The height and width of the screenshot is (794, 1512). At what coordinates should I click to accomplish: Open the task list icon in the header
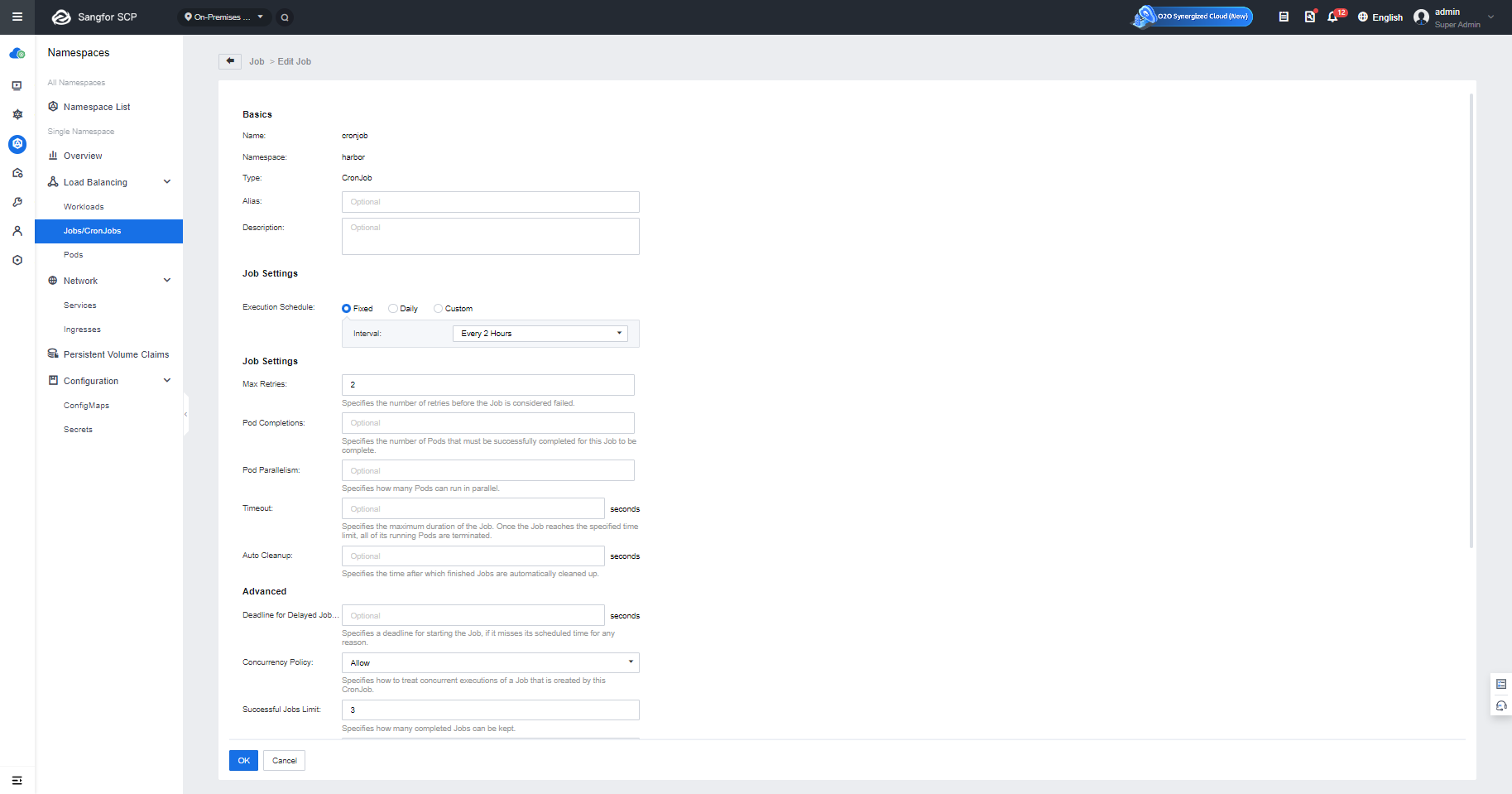pyautogui.click(x=1284, y=17)
